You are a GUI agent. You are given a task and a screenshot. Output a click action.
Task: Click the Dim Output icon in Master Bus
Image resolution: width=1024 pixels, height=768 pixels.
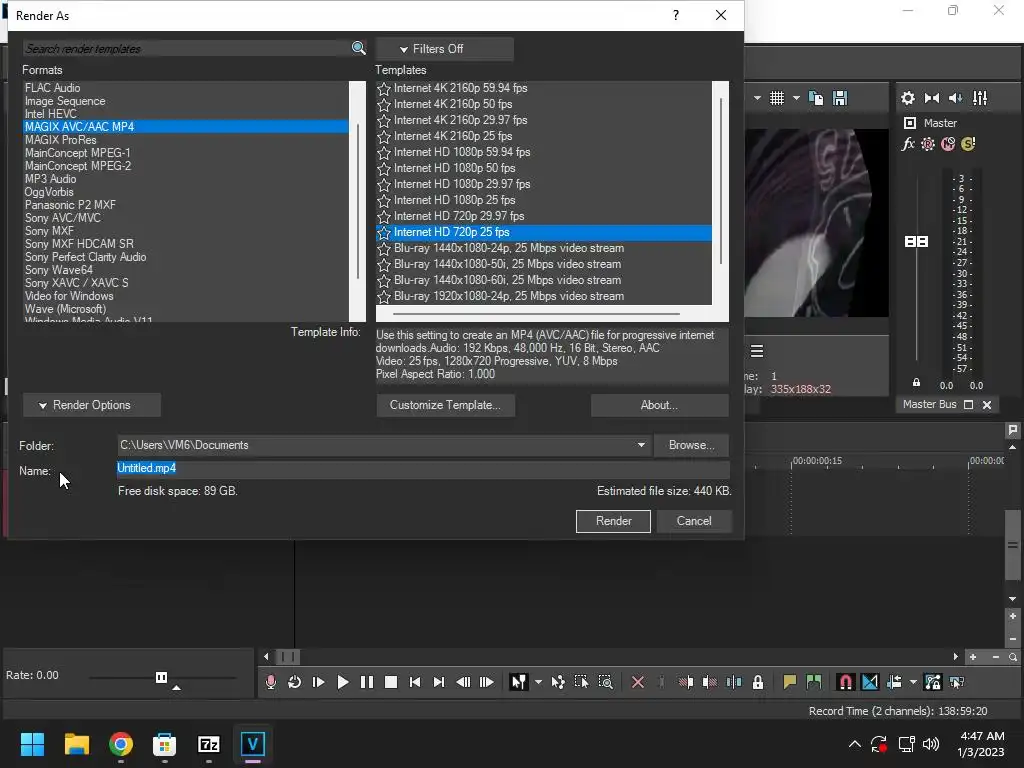coord(955,98)
